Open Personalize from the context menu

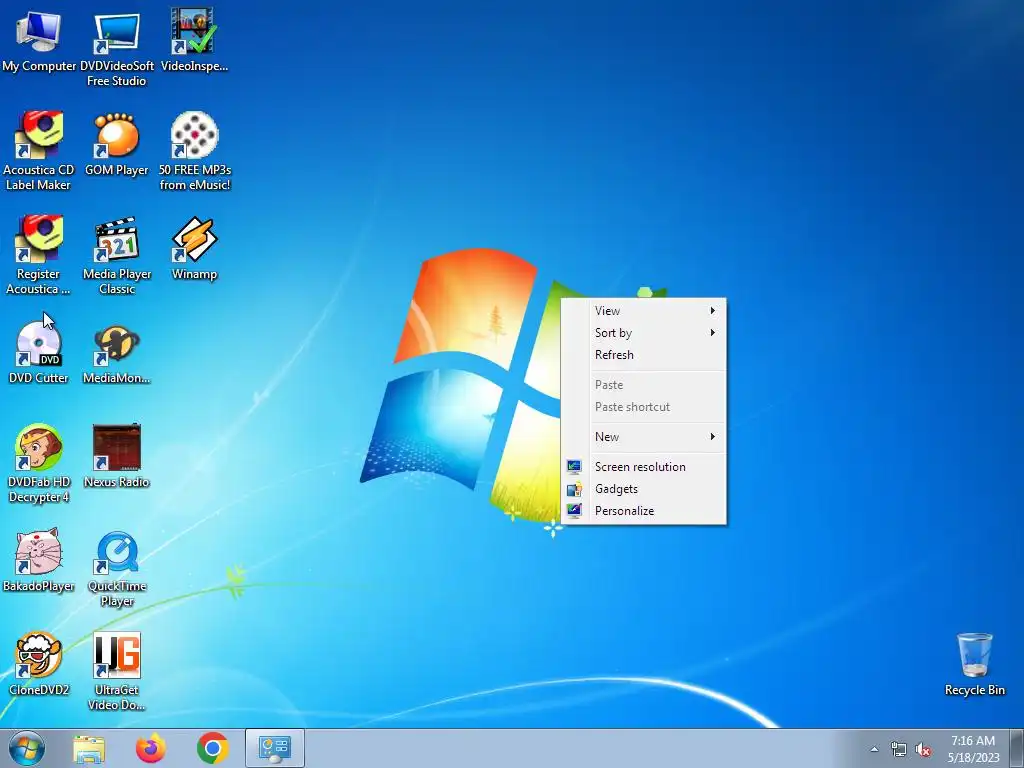[x=643, y=511]
